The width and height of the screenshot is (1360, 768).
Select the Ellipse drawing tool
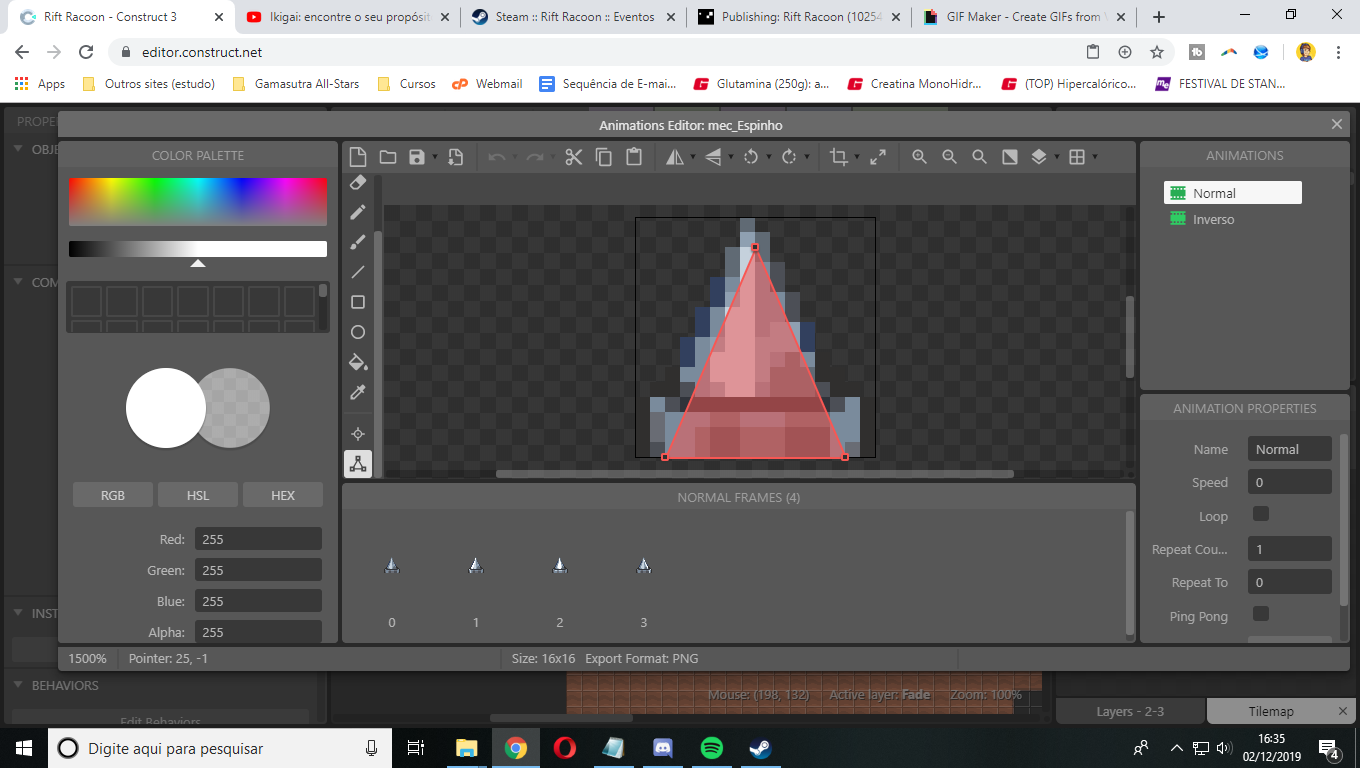pyautogui.click(x=358, y=332)
